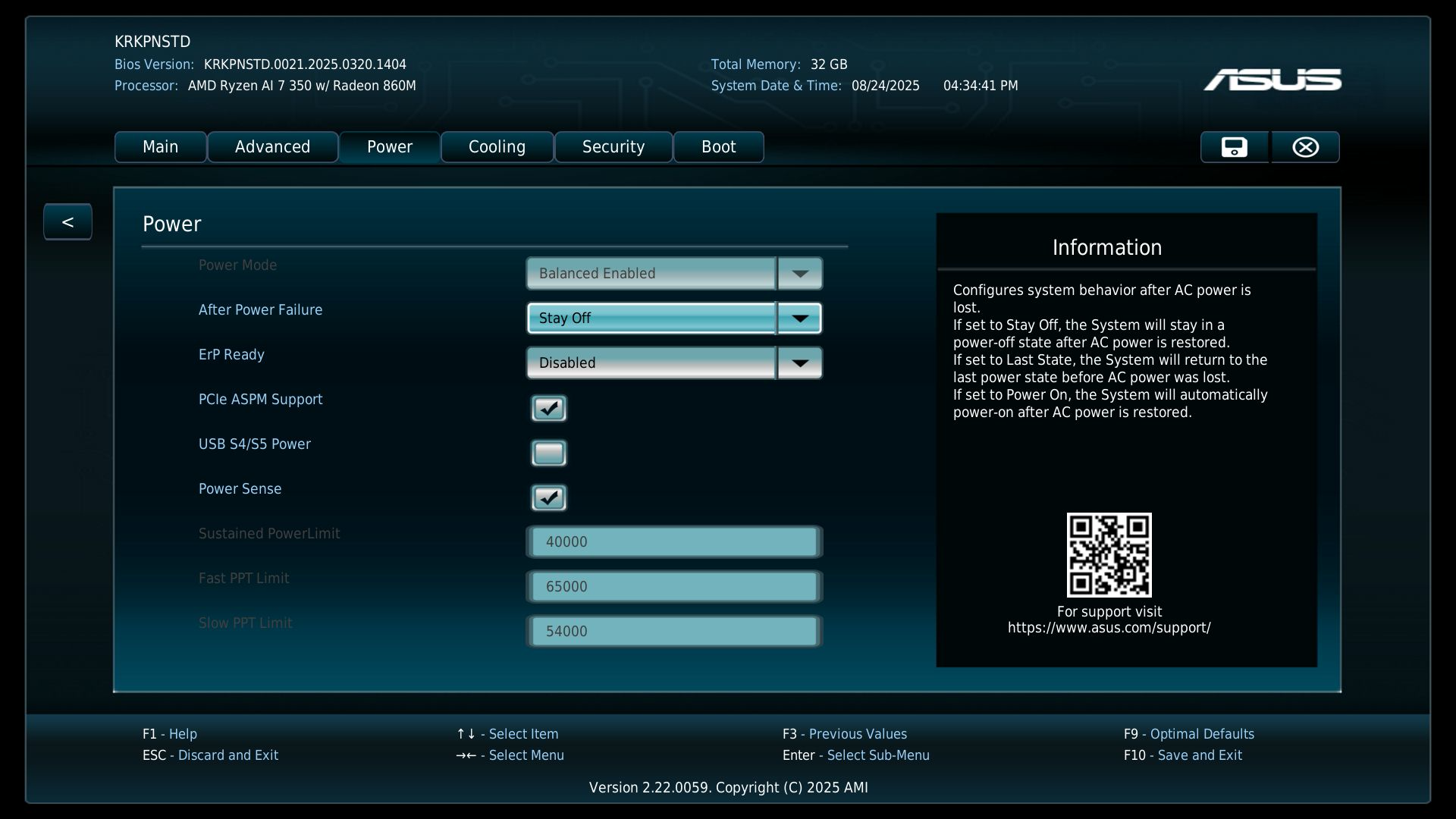Click the Main tab
Screen dimensions: 1456x819
(x=160, y=147)
